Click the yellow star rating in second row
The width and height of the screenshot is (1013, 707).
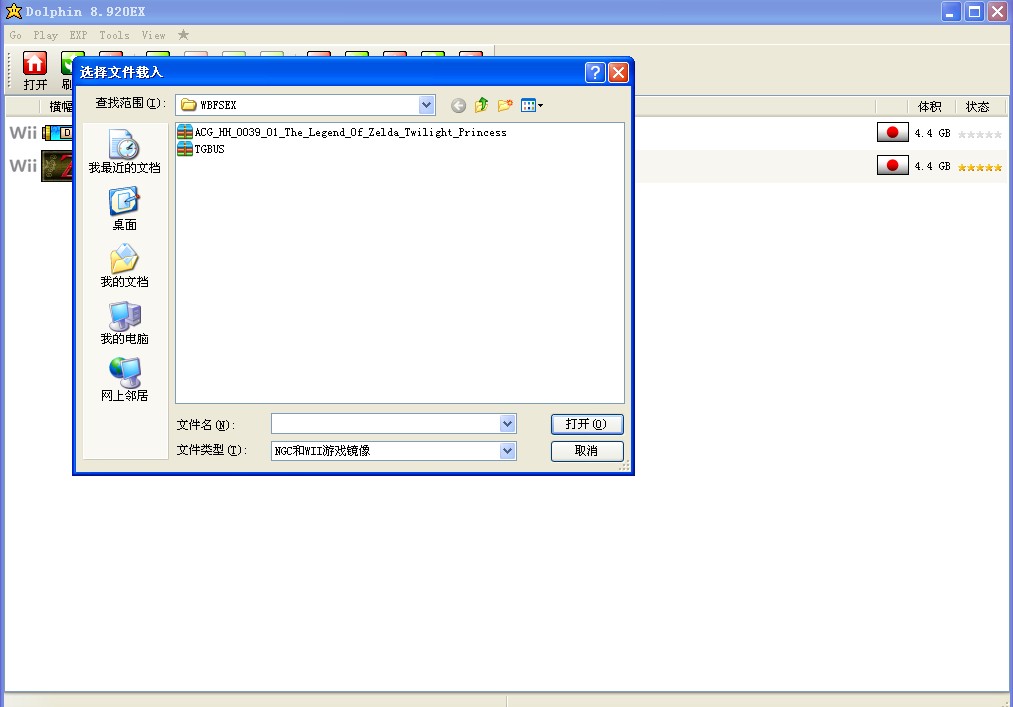click(979, 167)
